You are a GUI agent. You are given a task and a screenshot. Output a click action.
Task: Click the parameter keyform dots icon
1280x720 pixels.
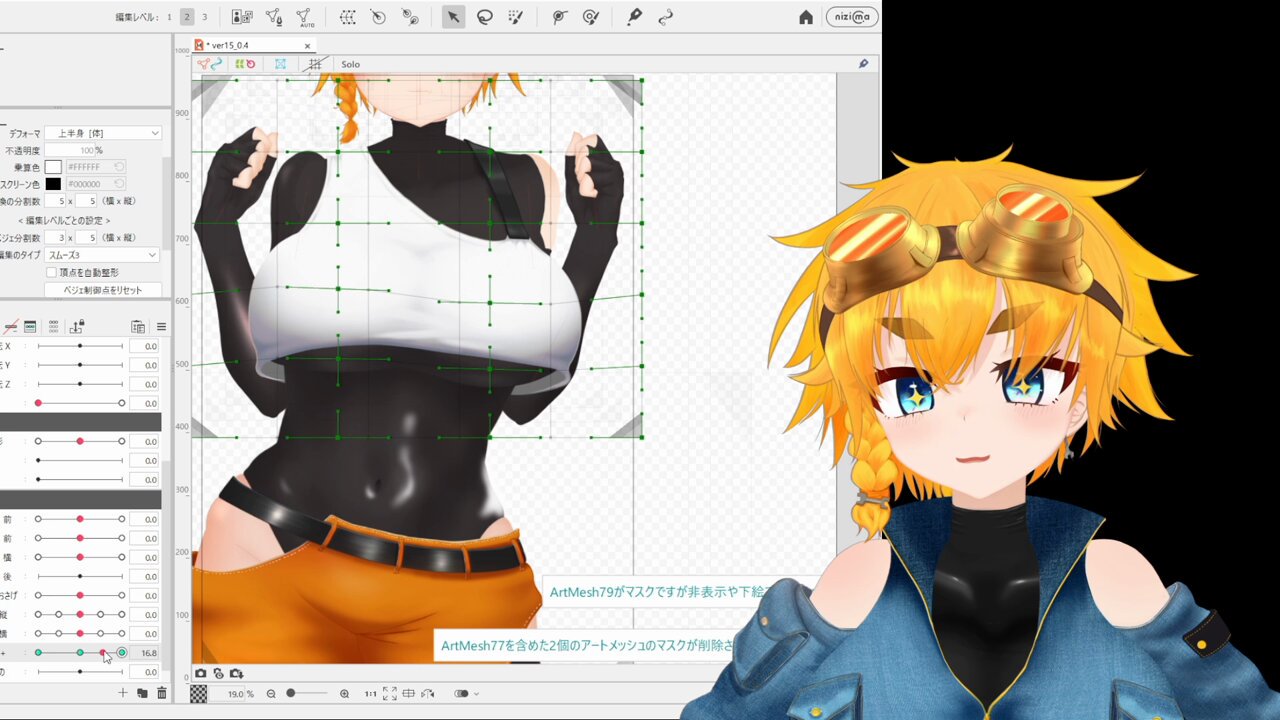click(x=53, y=327)
